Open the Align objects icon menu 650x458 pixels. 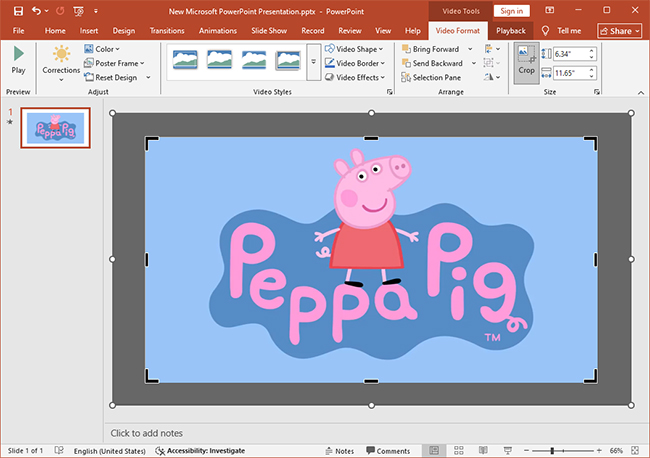point(492,49)
